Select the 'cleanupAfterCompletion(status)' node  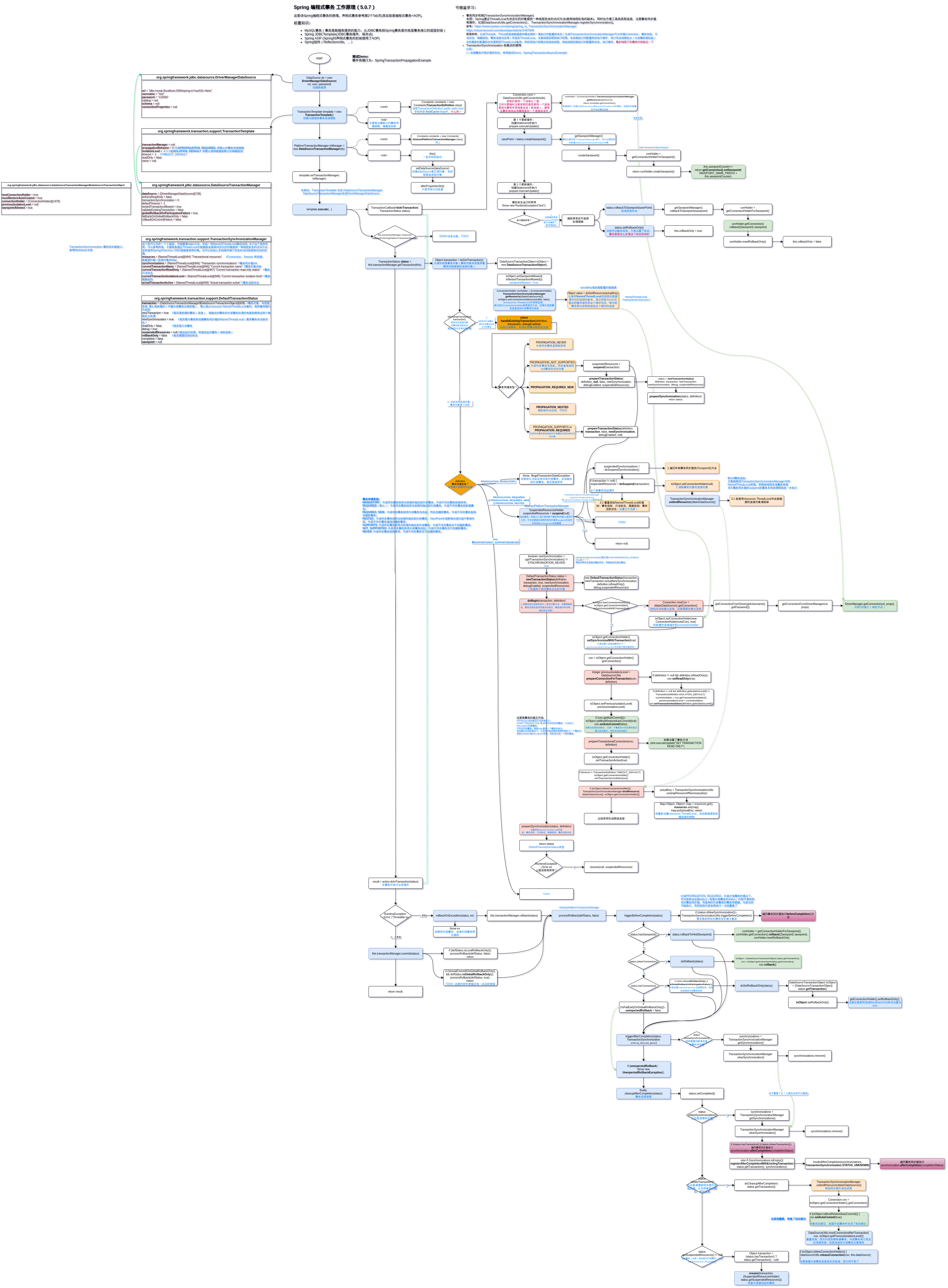pos(643,1093)
